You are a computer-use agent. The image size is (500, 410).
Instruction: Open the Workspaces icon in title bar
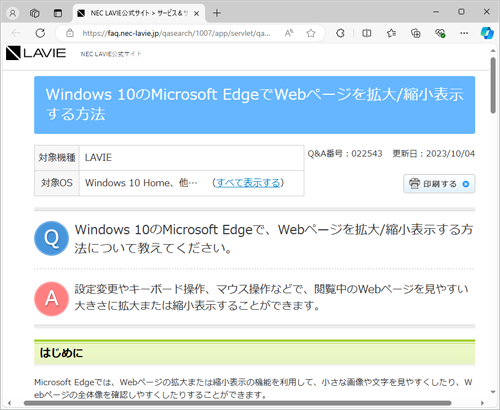pyautogui.click(x=35, y=13)
